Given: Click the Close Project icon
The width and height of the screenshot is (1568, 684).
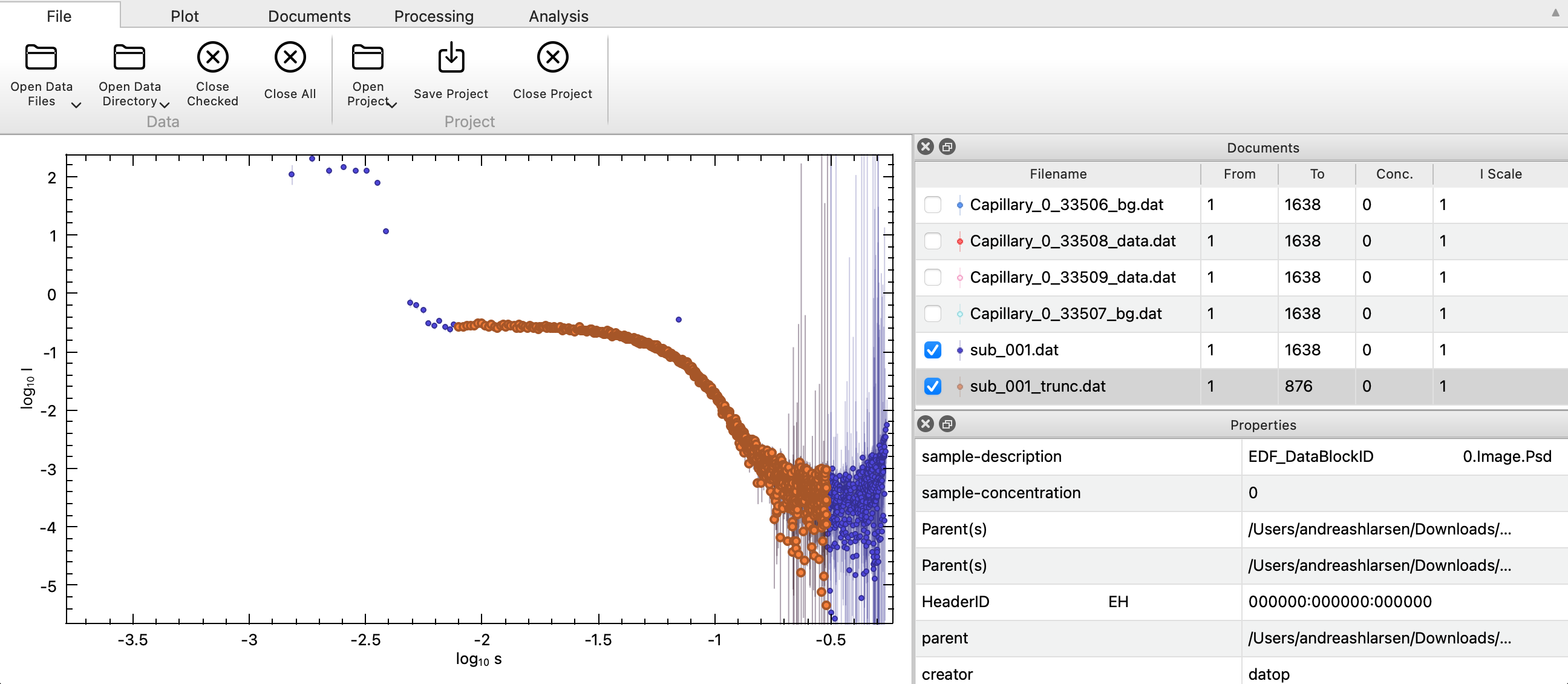Looking at the screenshot, I should 552,58.
